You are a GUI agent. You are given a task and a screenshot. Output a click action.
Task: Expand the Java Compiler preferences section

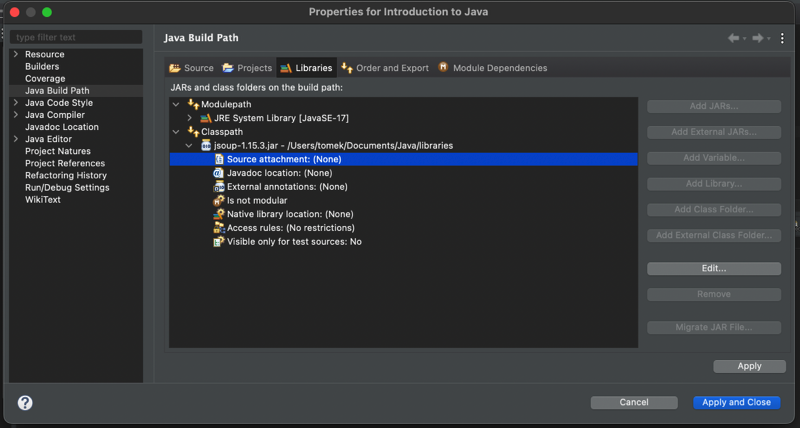tap(16, 115)
